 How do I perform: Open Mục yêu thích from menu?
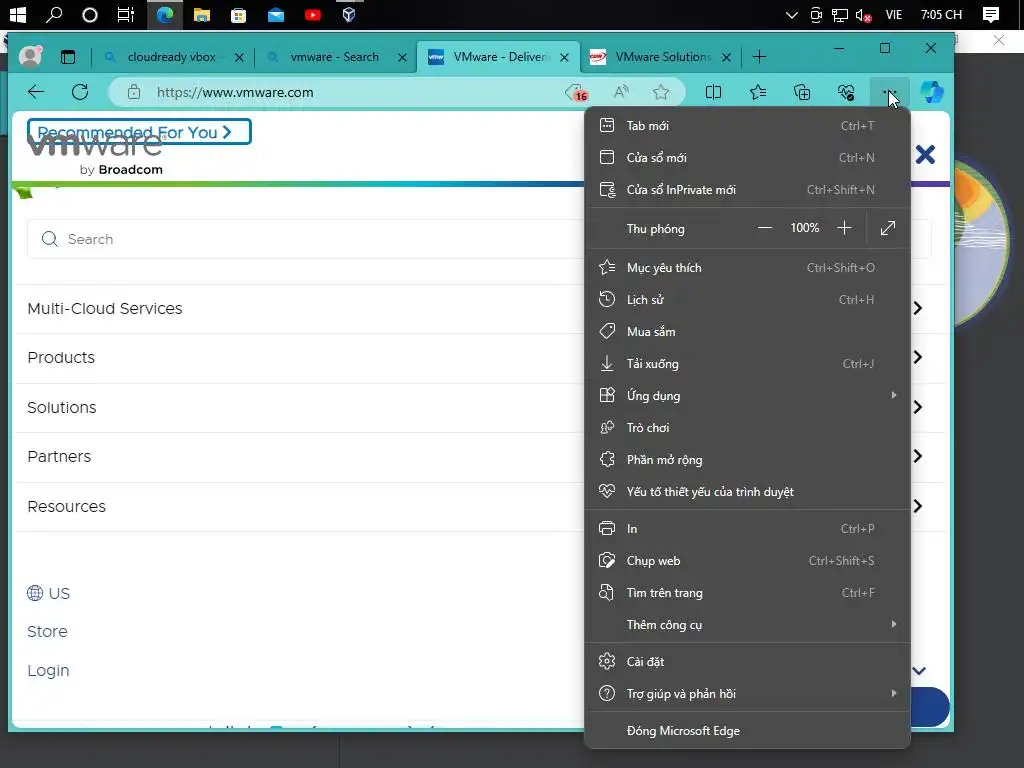pos(747,268)
